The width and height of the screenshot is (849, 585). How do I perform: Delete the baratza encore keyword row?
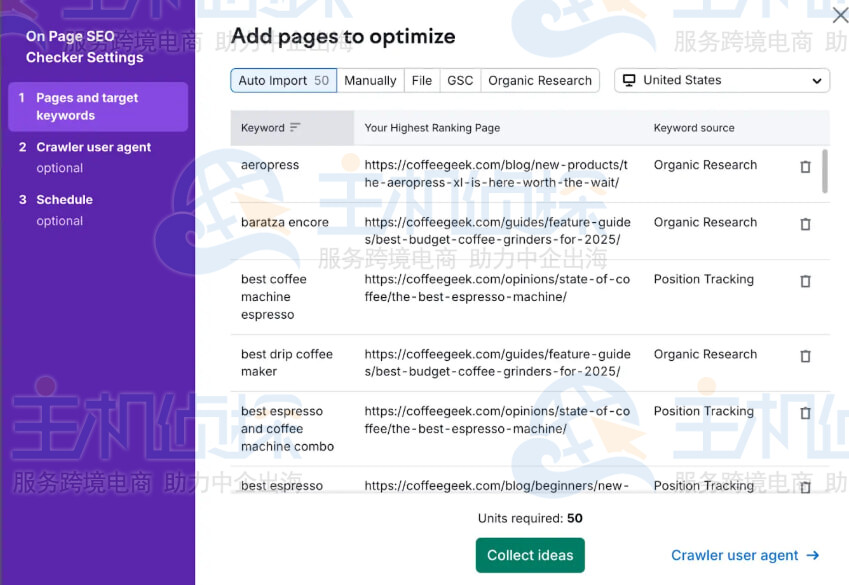click(805, 224)
